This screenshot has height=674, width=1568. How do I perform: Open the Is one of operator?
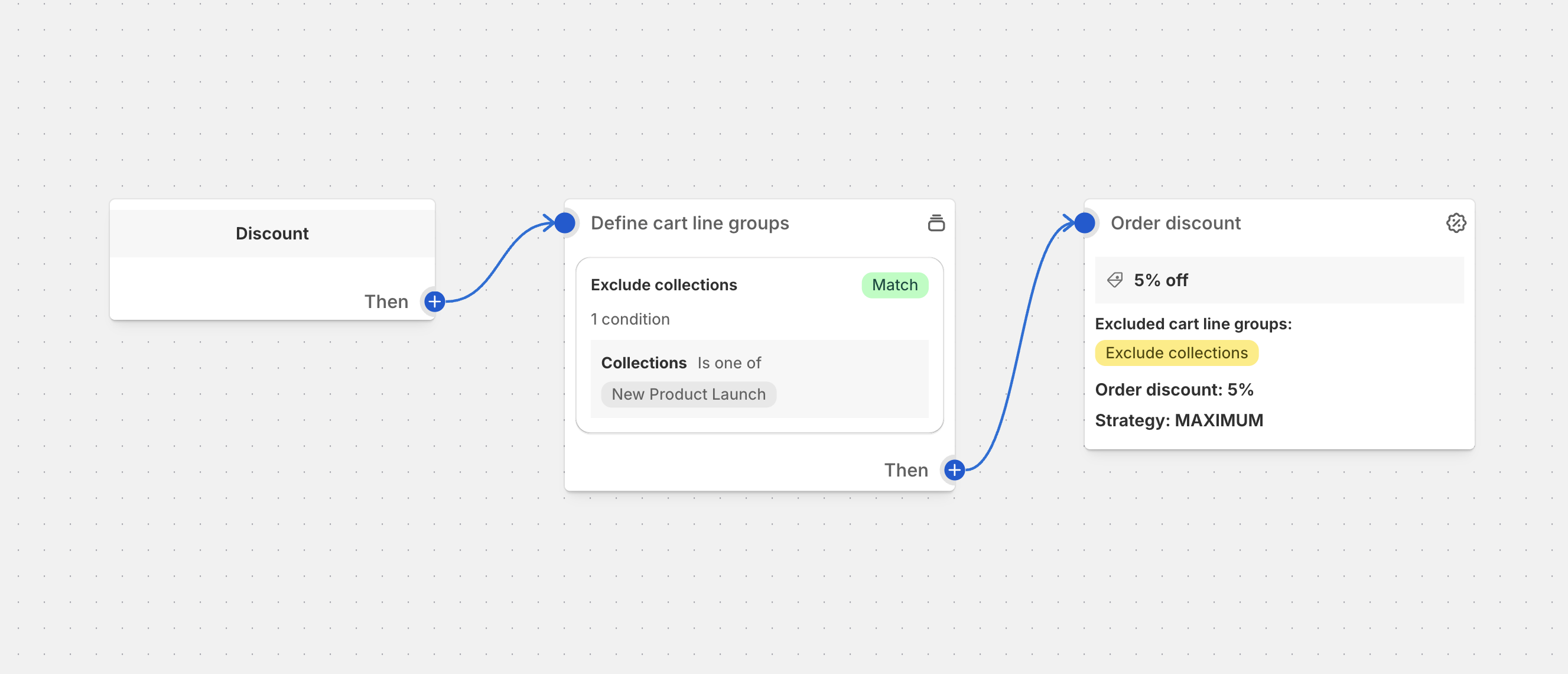[728, 362]
